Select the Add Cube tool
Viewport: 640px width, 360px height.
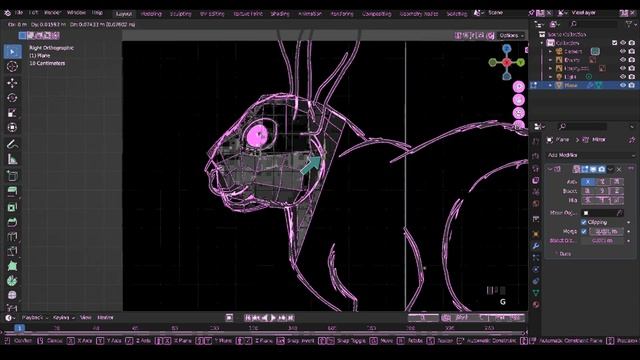(12, 176)
